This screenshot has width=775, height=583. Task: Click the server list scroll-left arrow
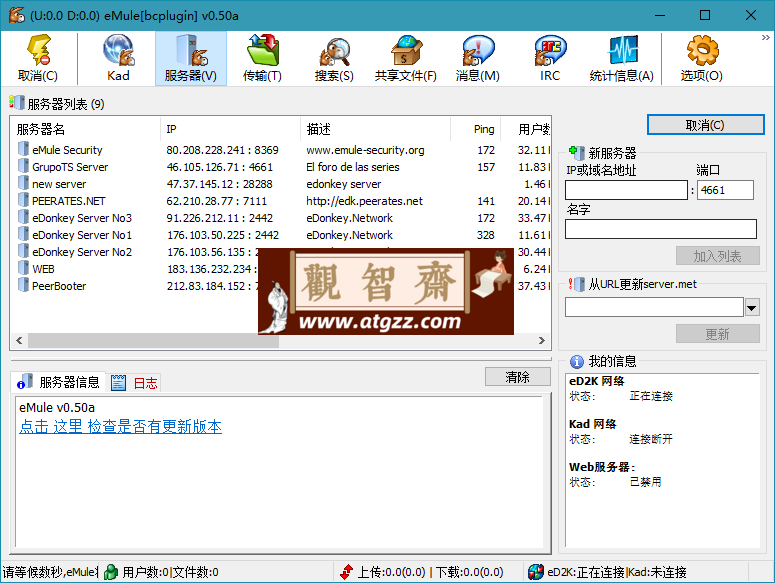click(19, 340)
